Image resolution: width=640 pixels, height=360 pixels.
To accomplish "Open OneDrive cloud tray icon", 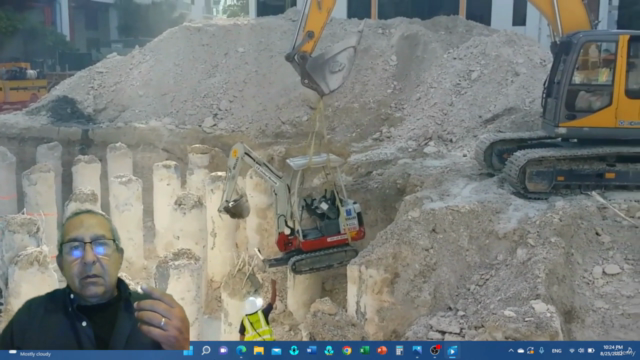I will [521, 351].
